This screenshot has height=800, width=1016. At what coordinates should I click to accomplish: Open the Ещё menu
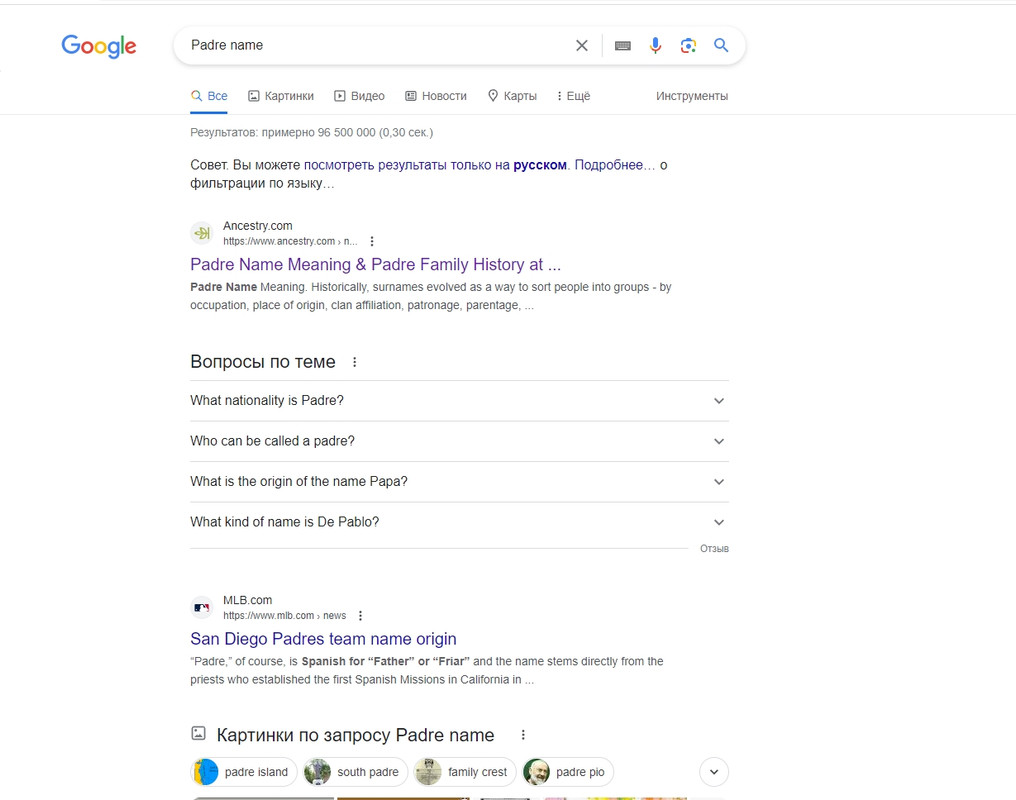point(573,96)
